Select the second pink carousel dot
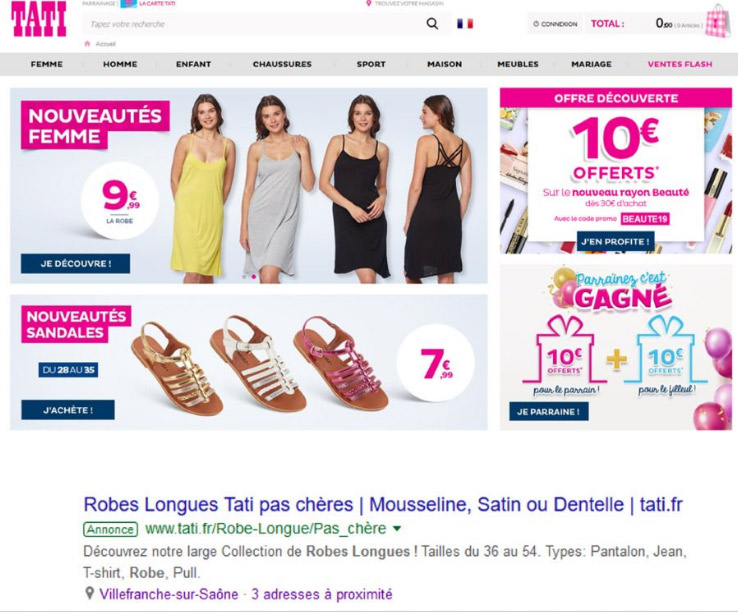The width and height of the screenshot is (738, 612). [x=254, y=277]
